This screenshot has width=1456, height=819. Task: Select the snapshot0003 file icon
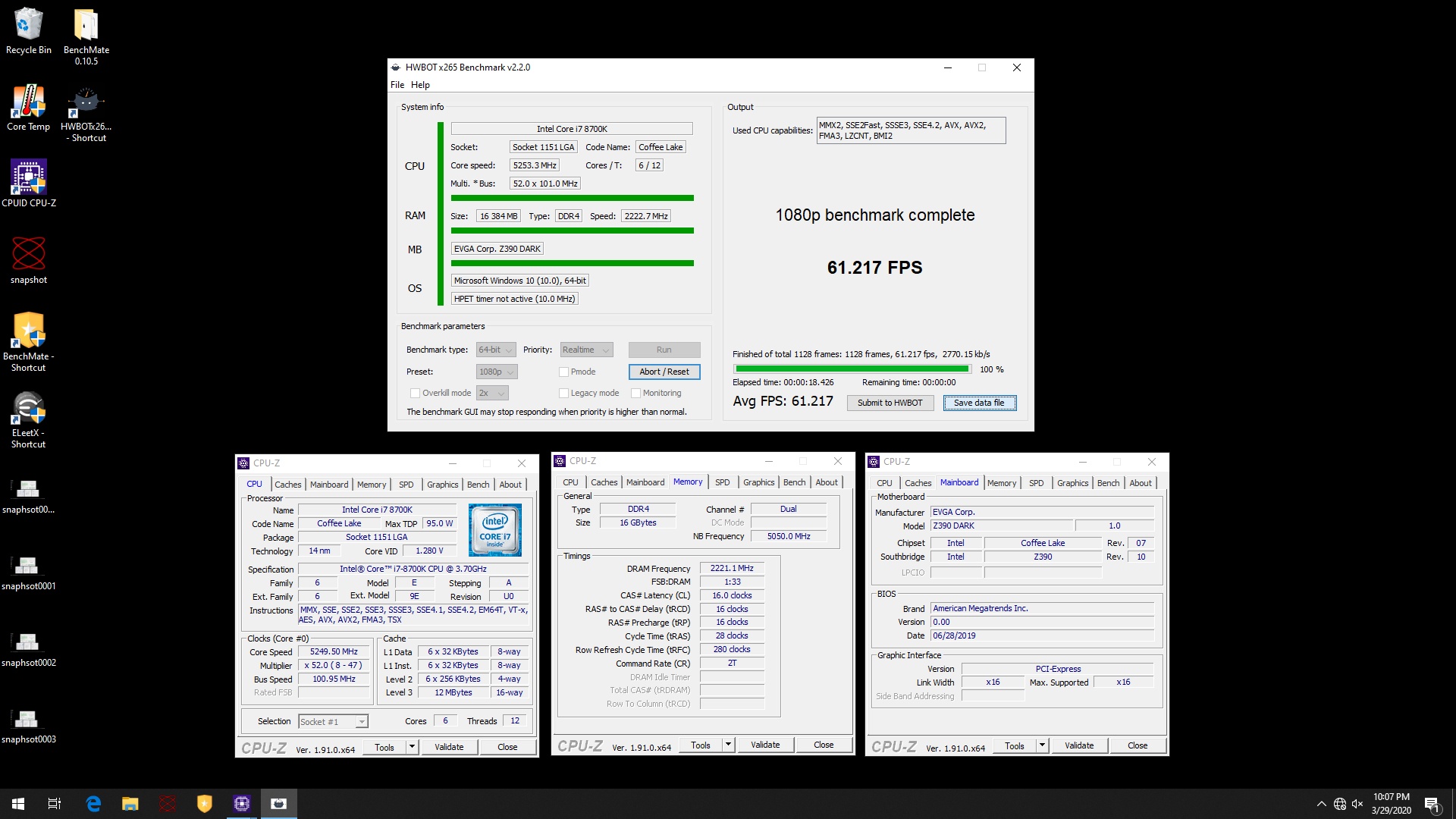click(x=29, y=726)
